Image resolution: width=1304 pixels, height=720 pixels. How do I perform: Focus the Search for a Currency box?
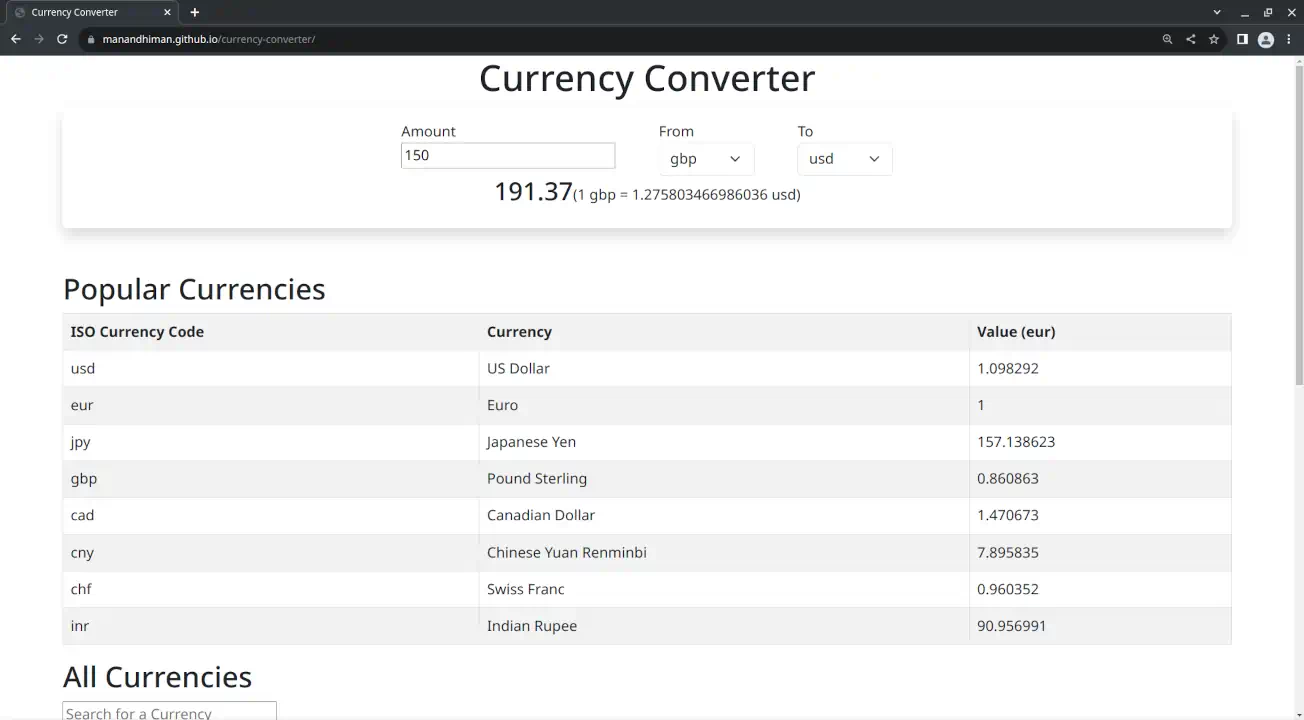tap(169, 711)
